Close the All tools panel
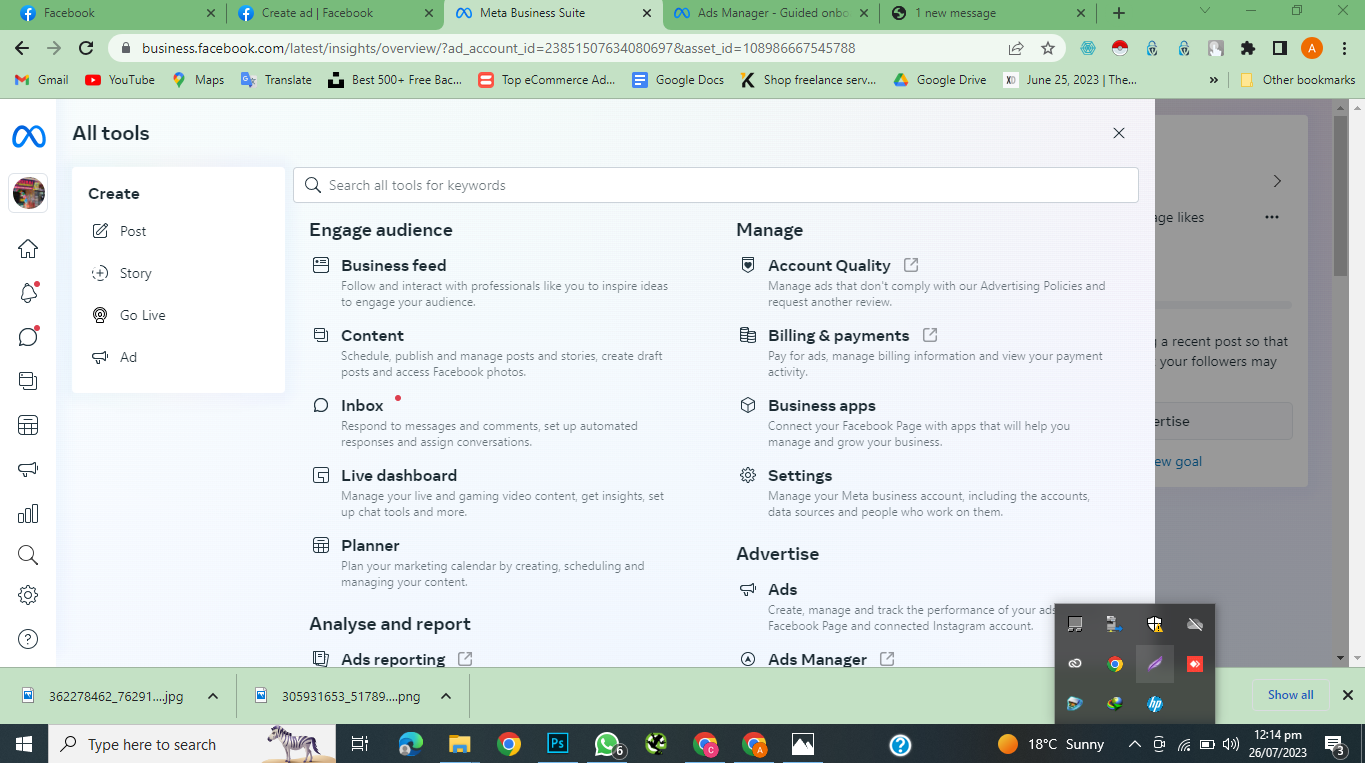Viewport: 1365px width, 763px height. point(1119,133)
